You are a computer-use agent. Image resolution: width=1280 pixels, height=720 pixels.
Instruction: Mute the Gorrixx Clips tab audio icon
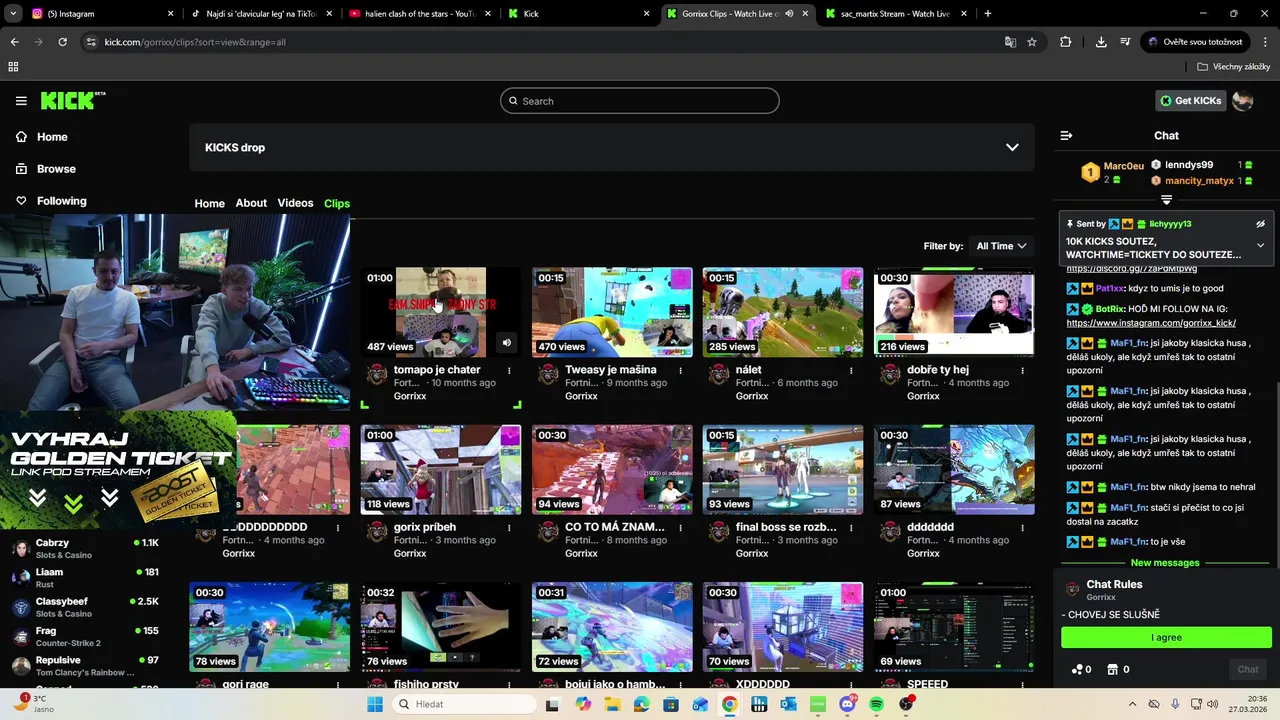pos(789,14)
